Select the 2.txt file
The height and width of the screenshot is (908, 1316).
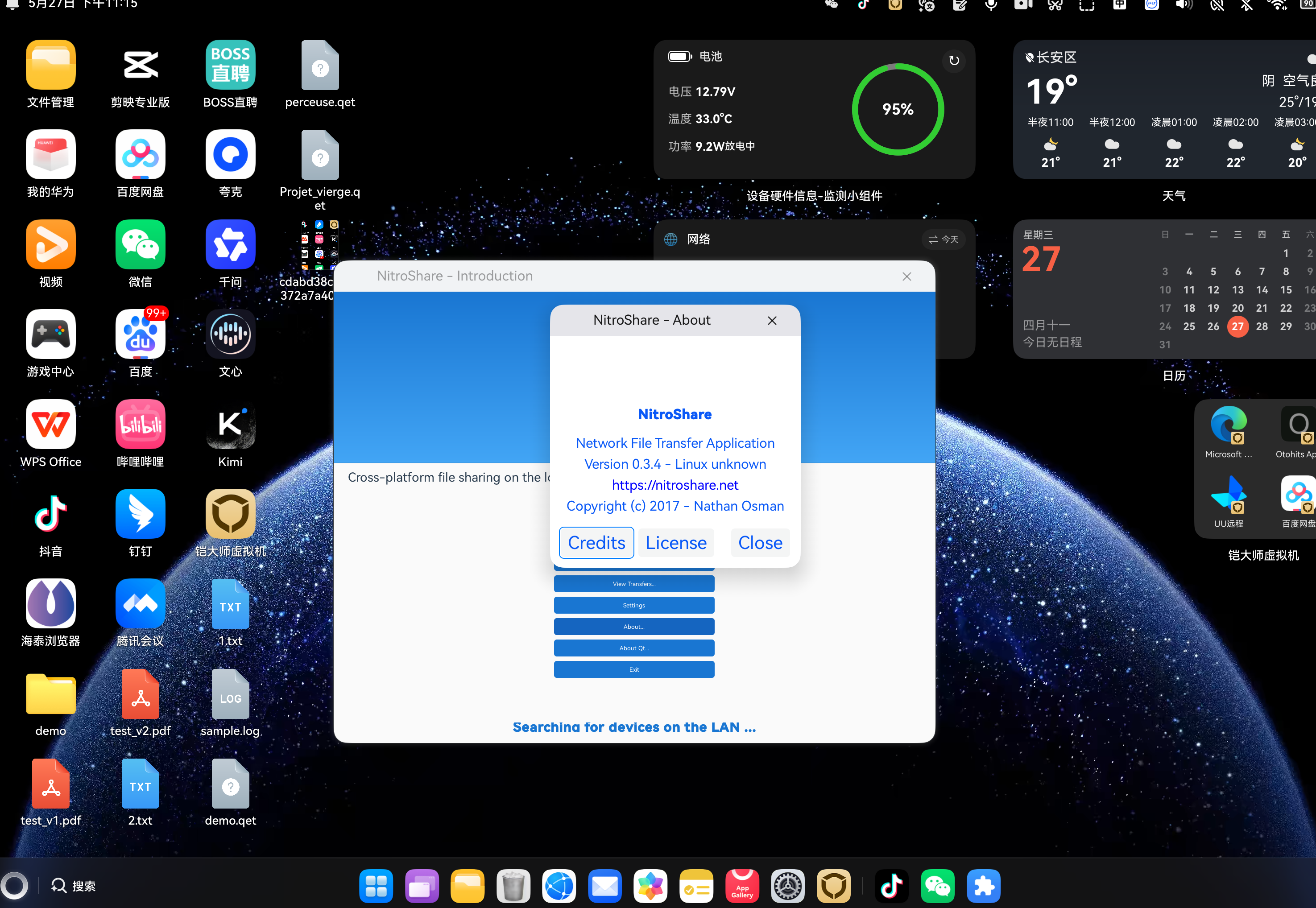141,784
